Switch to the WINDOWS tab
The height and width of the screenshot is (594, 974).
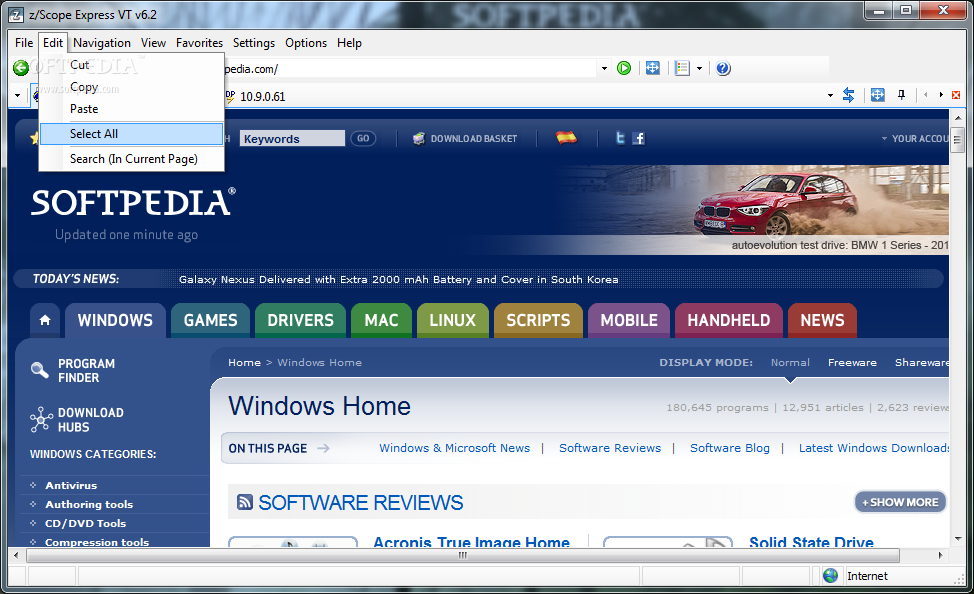(x=115, y=320)
